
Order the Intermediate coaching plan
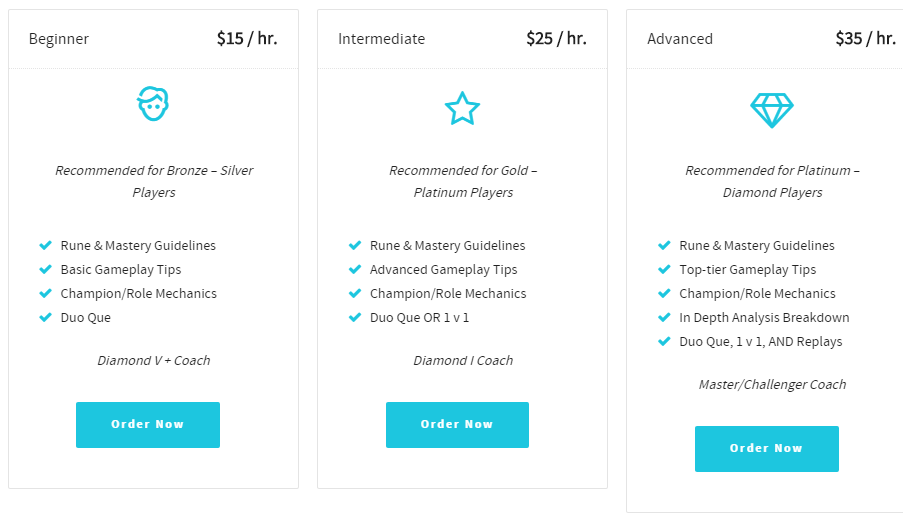click(457, 425)
